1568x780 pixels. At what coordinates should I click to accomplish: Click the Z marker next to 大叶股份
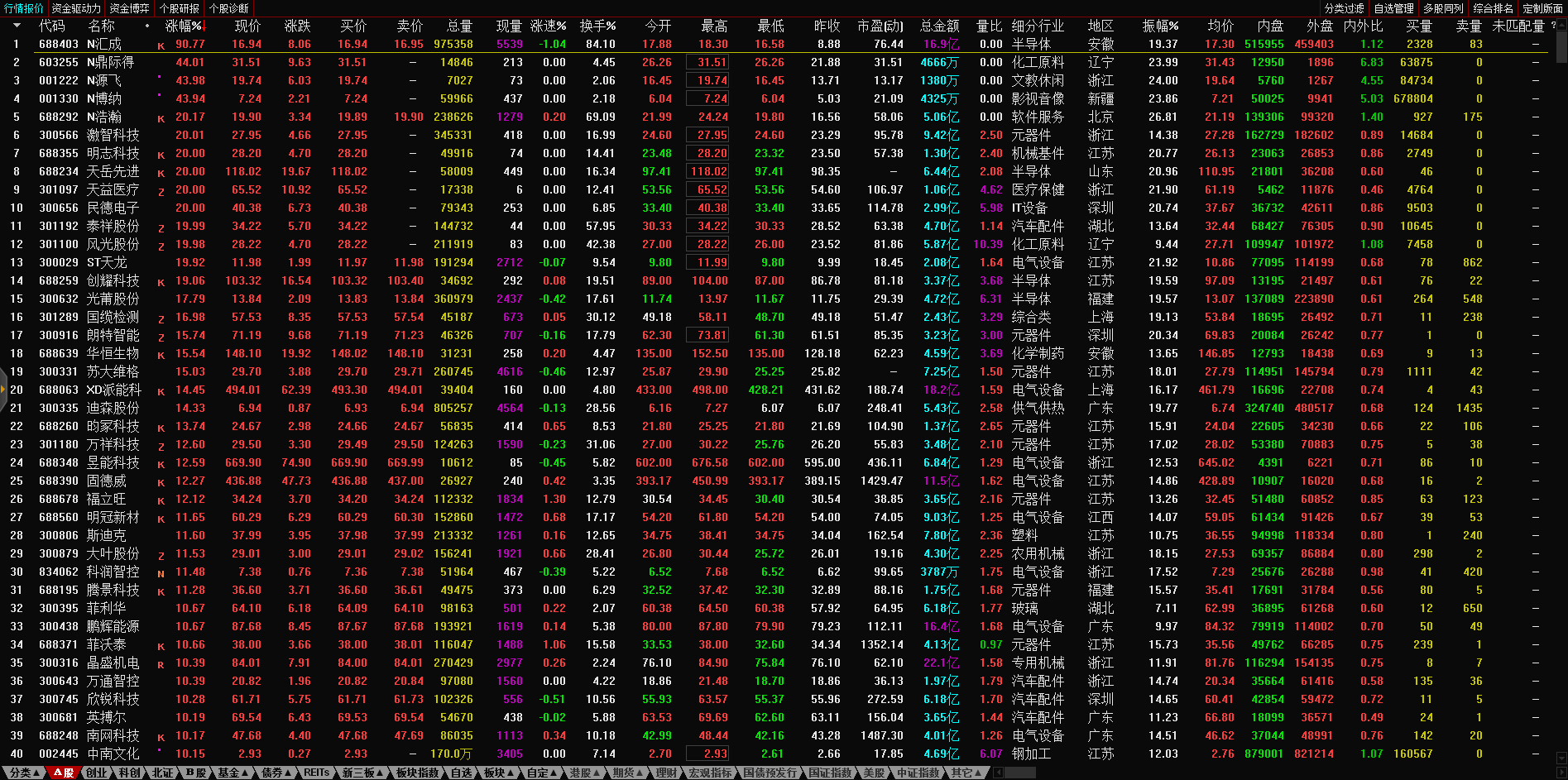click(161, 555)
